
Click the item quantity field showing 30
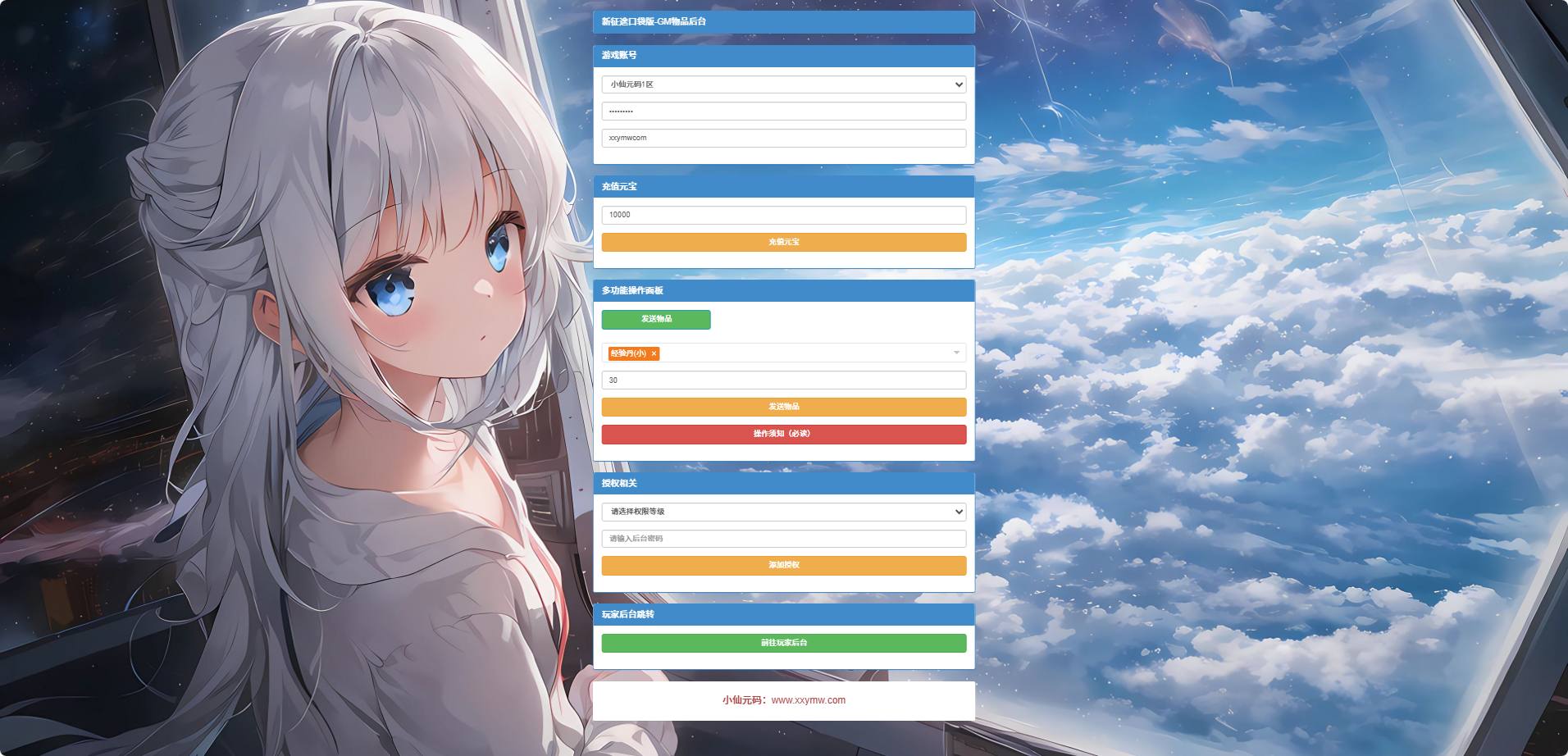[x=784, y=380]
